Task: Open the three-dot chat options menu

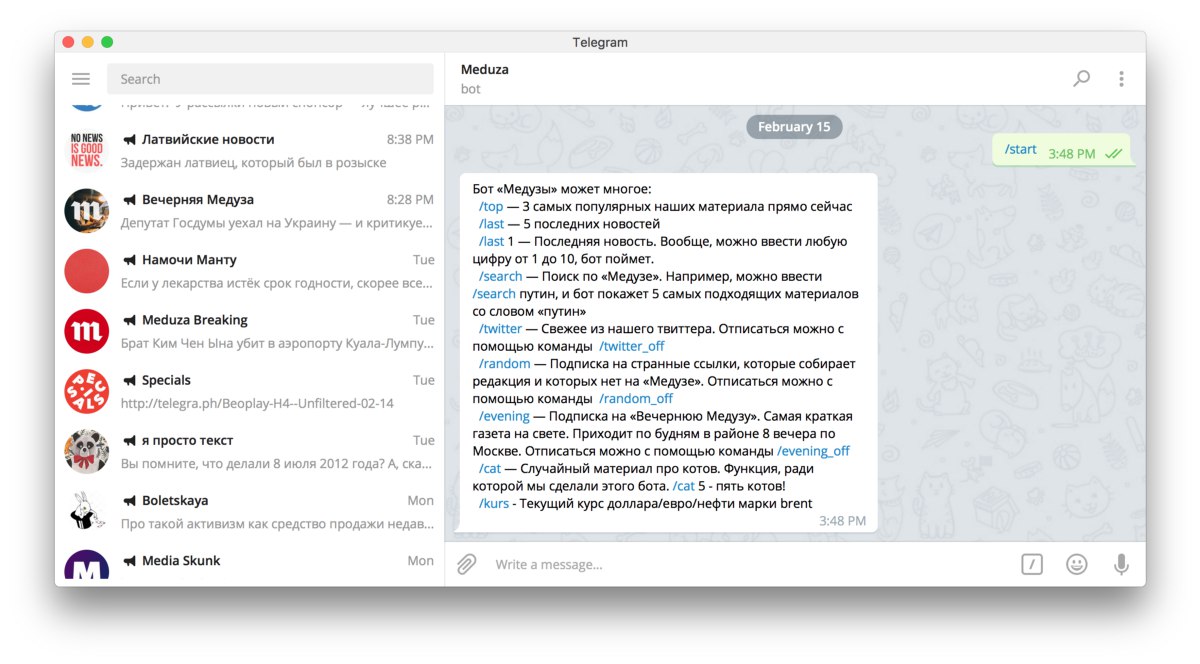Action: click(1121, 78)
